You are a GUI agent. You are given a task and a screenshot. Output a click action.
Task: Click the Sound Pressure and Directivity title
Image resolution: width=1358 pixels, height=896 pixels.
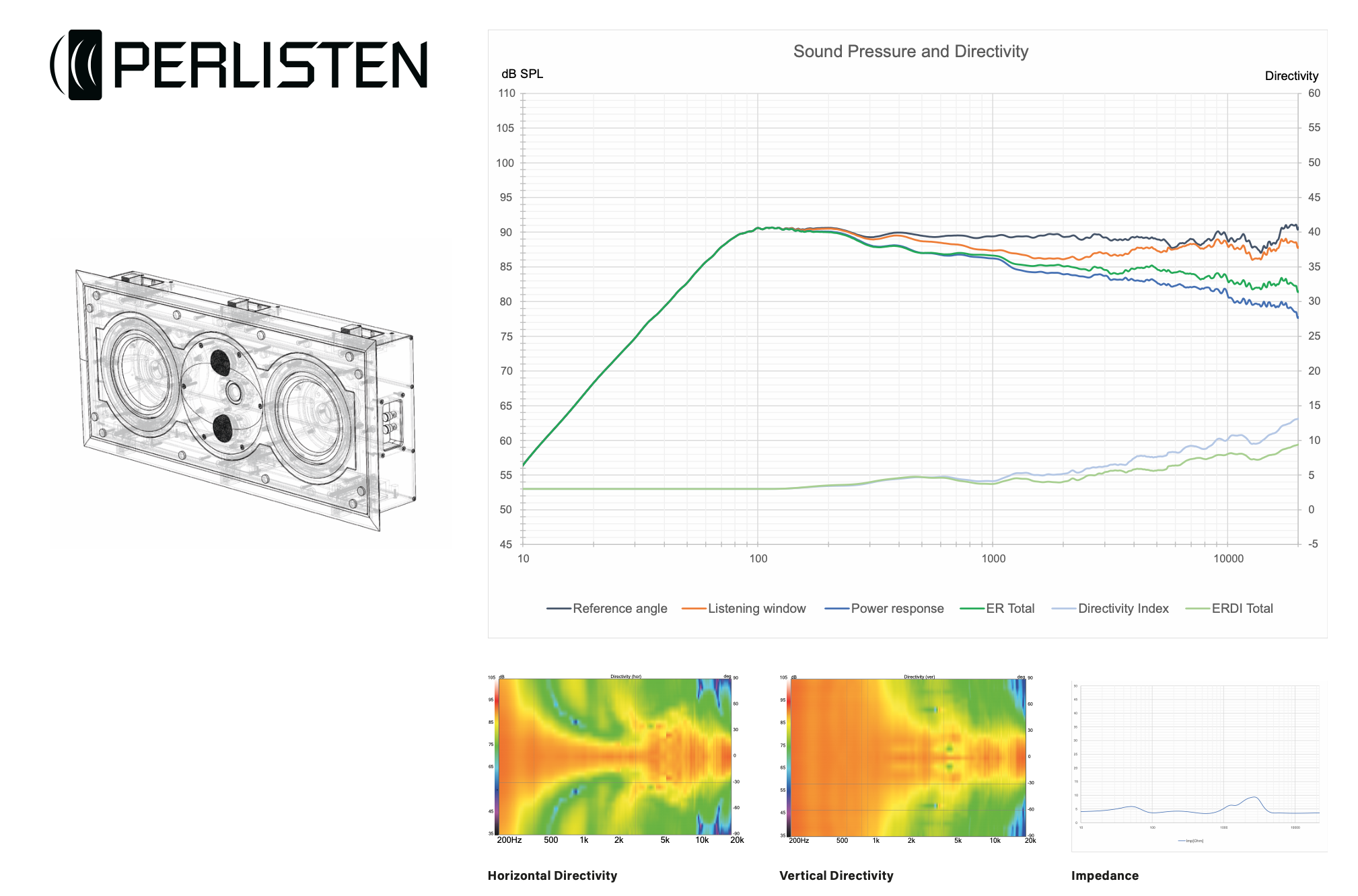pyautogui.click(x=910, y=52)
